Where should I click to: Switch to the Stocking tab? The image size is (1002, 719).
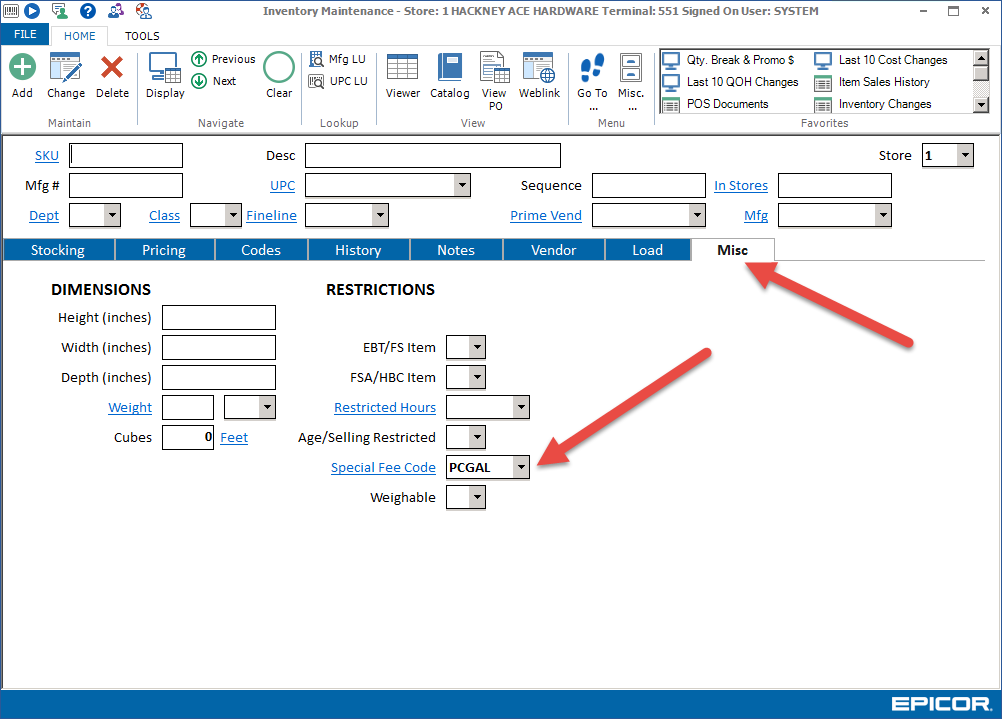coord(58,250)
